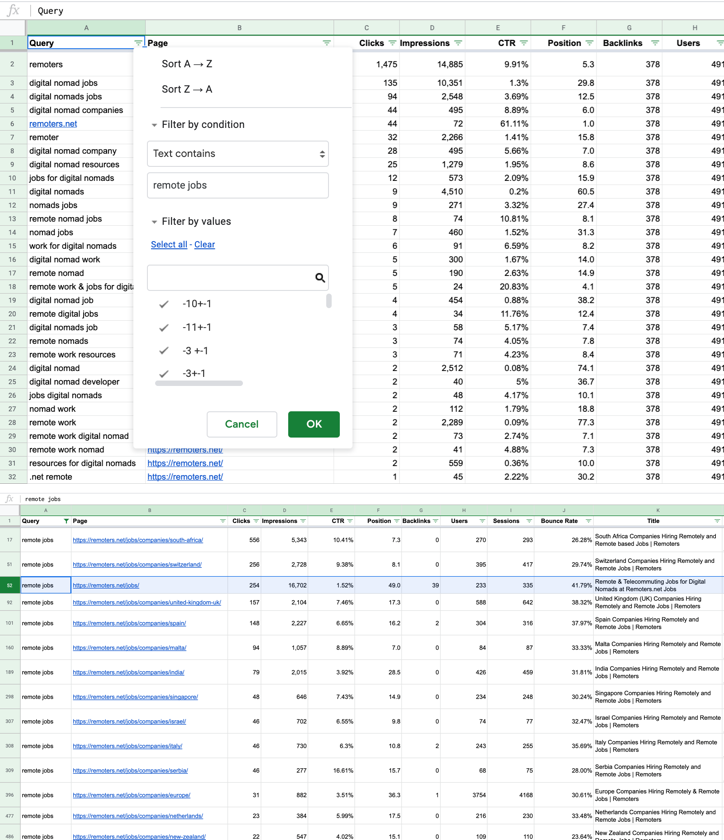Collapse the Filter by values section
The width and height of the screenshot is (724, 840).
[x=154, y=222]
